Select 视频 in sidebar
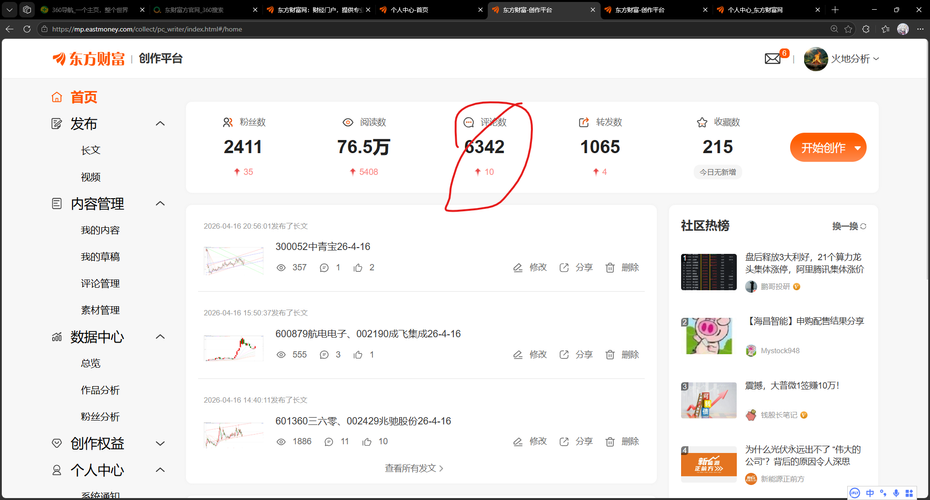The width and height of the screenshot is (930, 500). (91, 177)
